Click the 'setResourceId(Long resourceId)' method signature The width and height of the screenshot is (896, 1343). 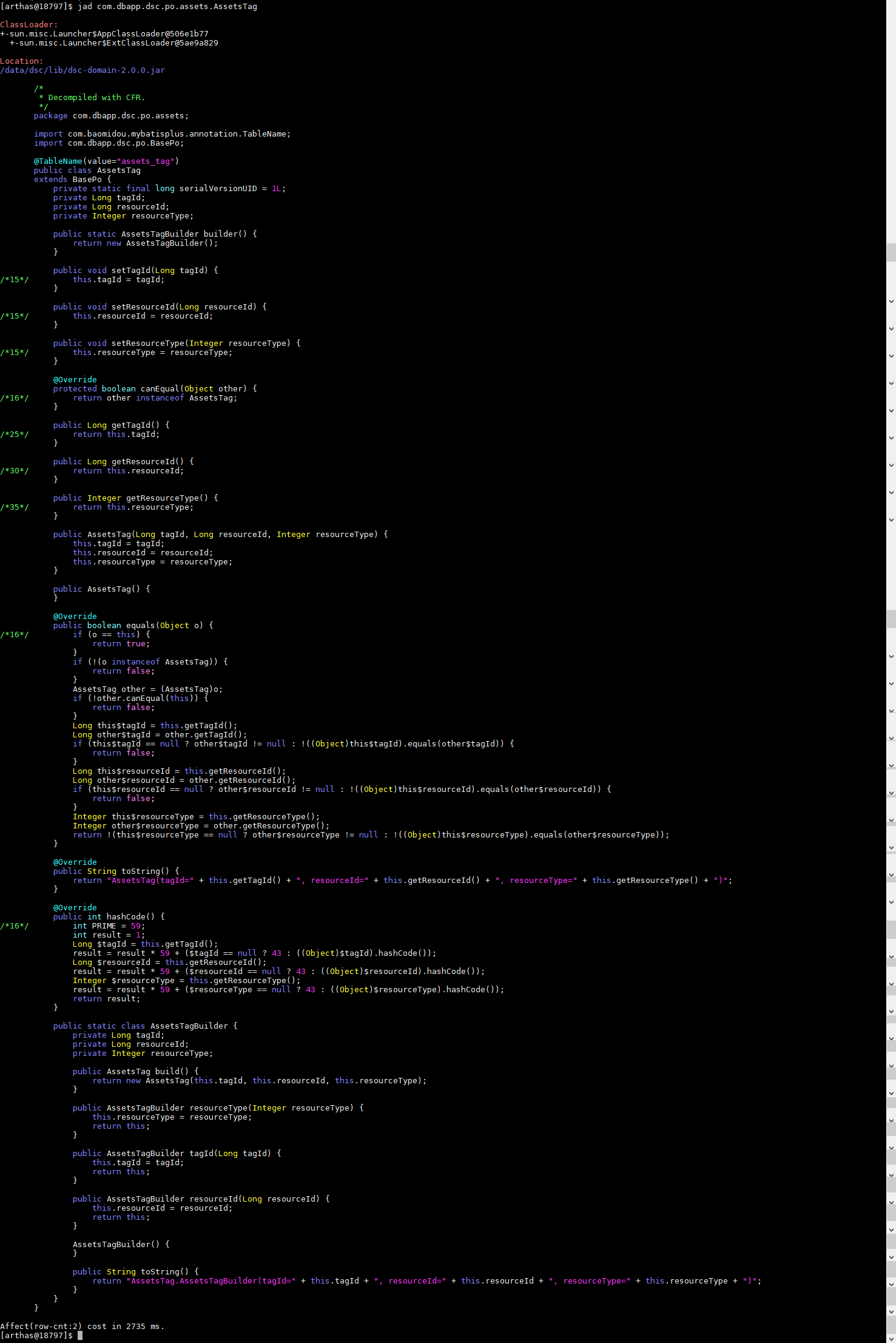(160, 307)
